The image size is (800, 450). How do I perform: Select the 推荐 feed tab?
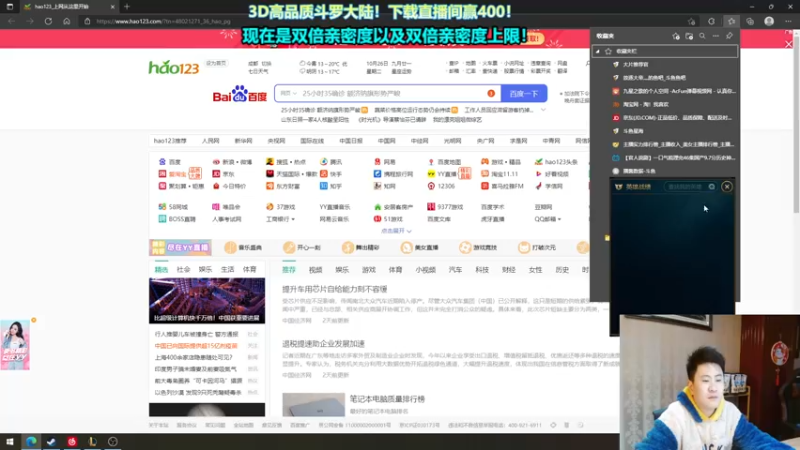pyautogui.click(x=289, y=270)
